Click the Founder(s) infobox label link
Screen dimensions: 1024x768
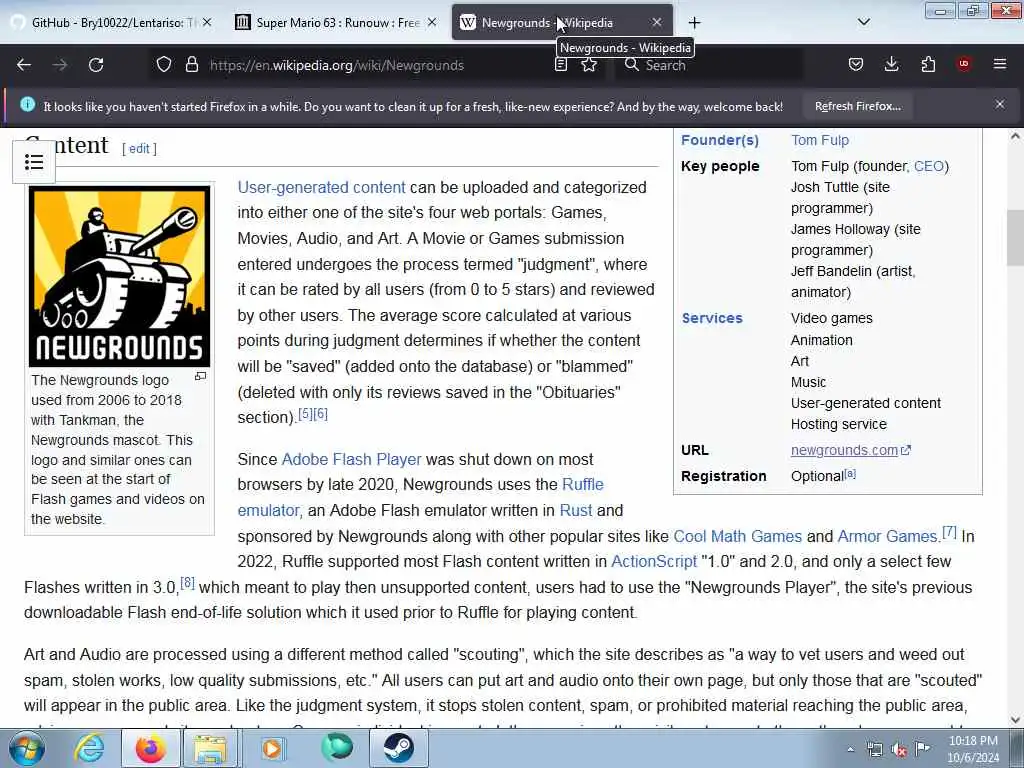(720, 140)
